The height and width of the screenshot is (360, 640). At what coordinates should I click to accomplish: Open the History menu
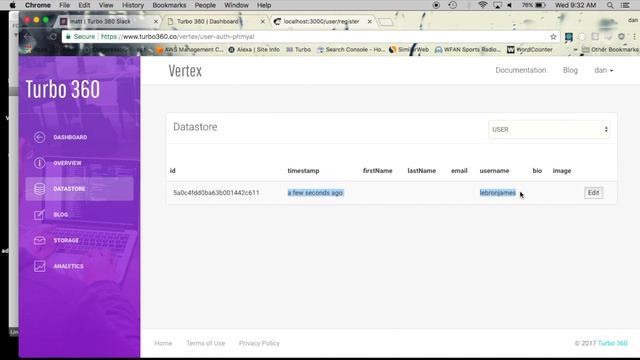click(133, 5)
